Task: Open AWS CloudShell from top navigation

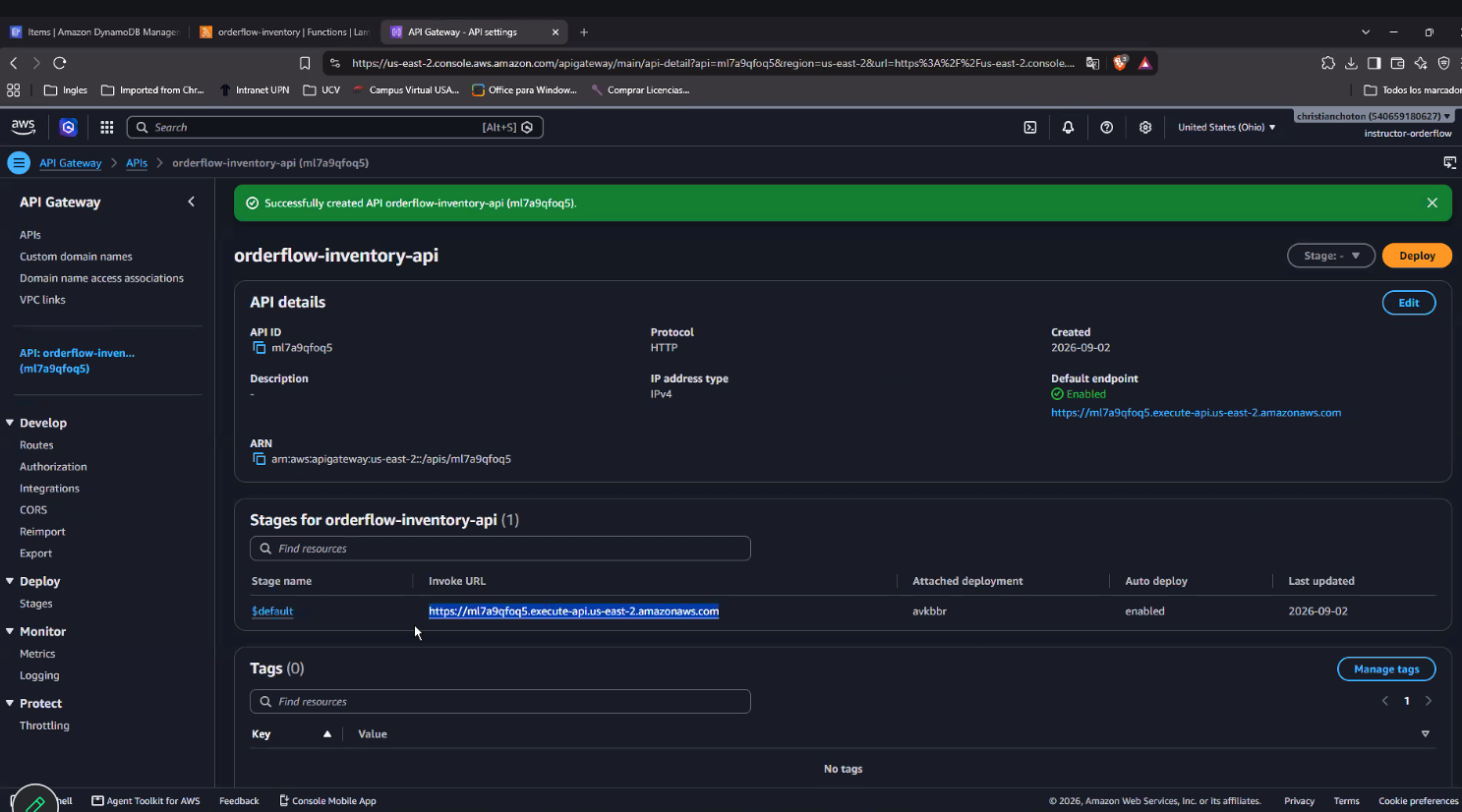Action: pyautogui.click(x=1030, y=128)
